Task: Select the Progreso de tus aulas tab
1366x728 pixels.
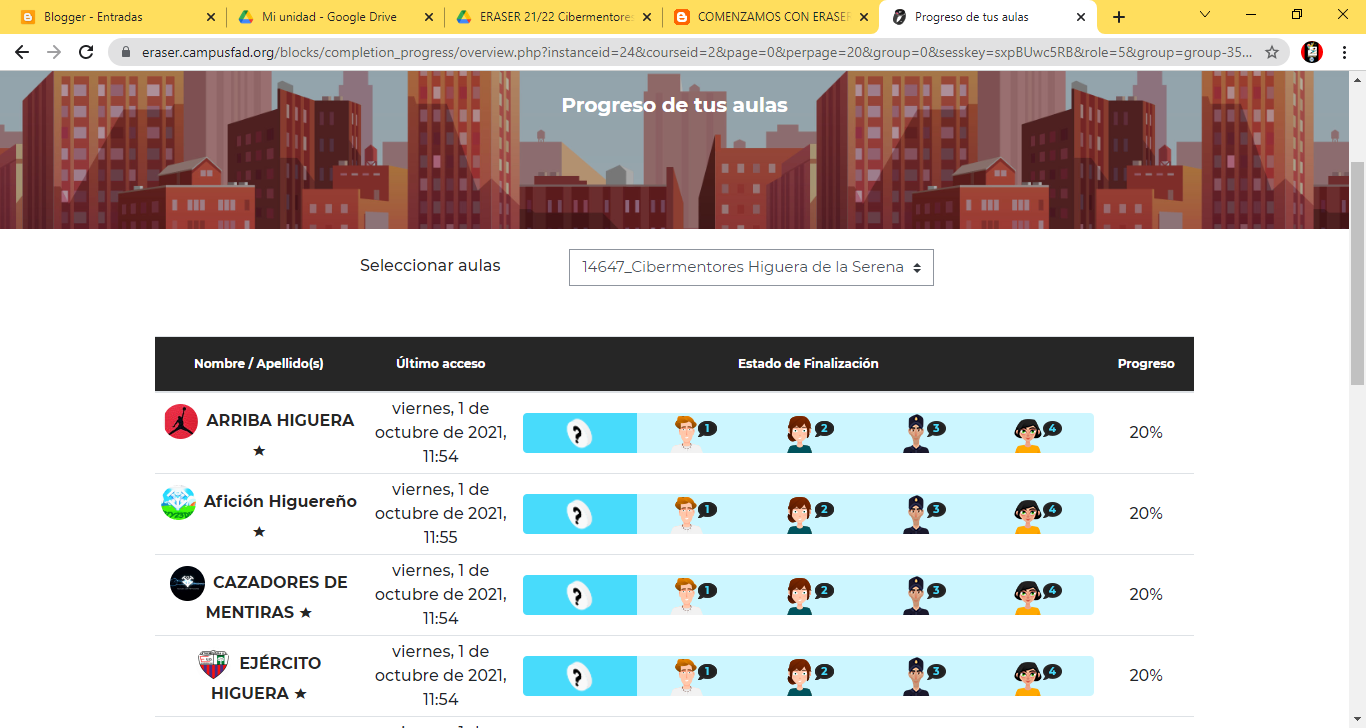Action: tap(988, 17)
